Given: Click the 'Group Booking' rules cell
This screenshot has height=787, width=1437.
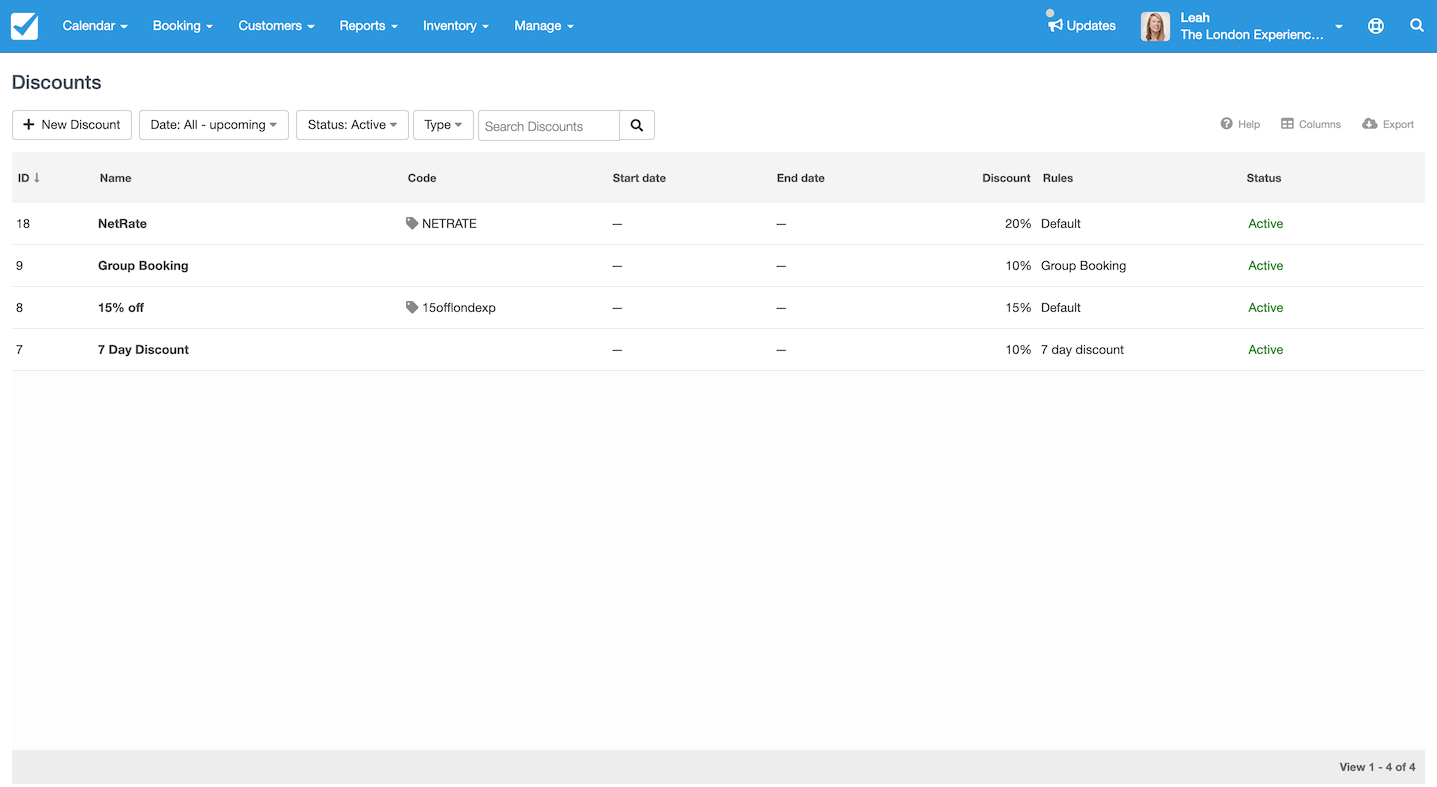Looking at the screenshot, I should pos(1083,266).
